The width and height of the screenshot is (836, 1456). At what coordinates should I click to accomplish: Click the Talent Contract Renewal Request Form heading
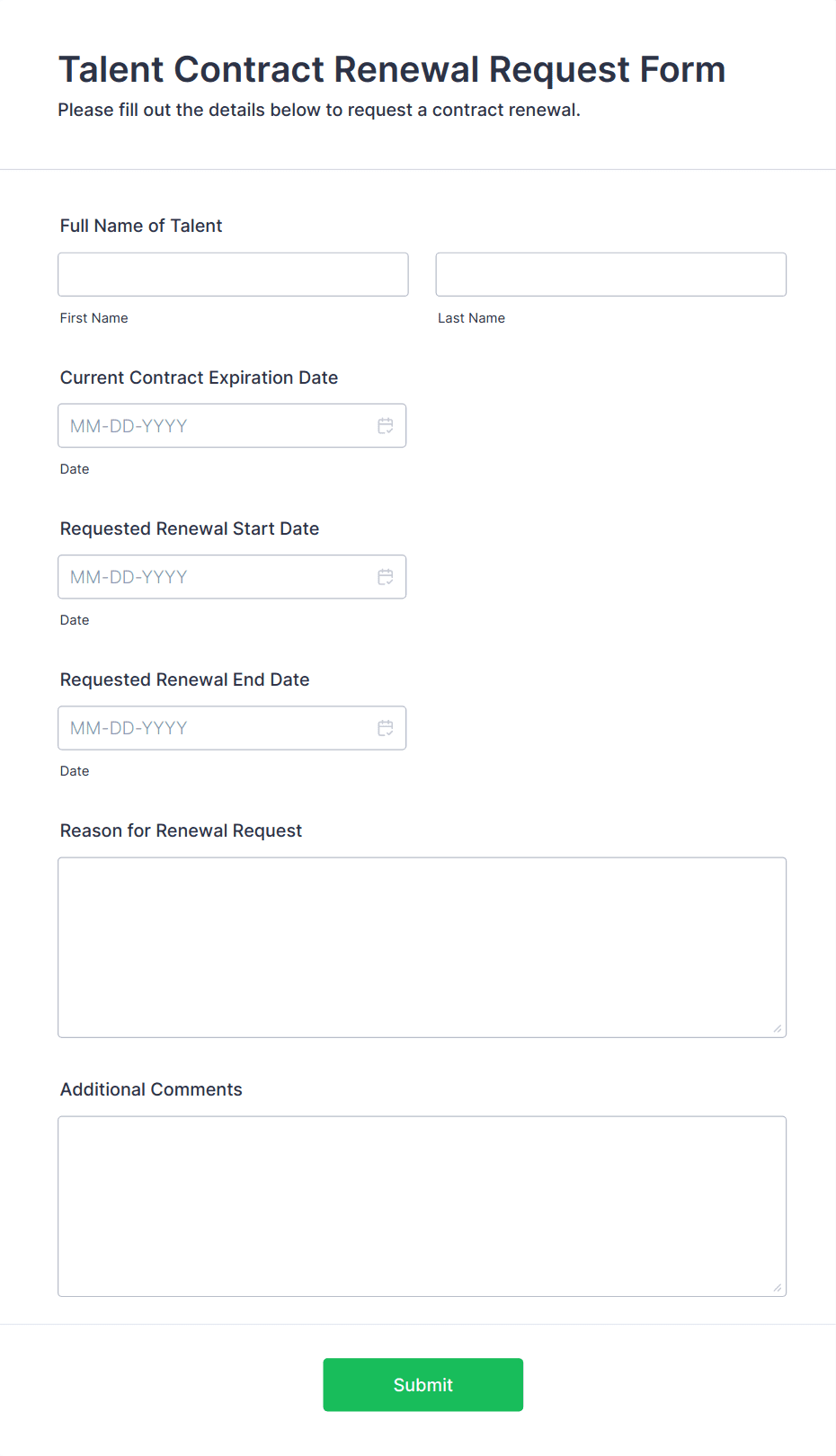click(392, 69)
